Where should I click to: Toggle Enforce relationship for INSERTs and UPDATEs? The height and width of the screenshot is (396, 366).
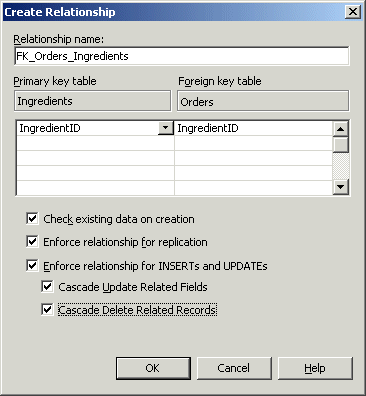32,266
